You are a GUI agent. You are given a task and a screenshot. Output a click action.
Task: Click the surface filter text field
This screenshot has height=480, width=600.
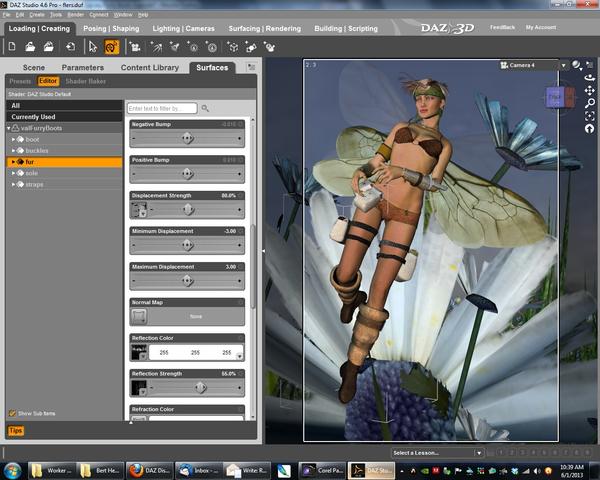(162, 108)
